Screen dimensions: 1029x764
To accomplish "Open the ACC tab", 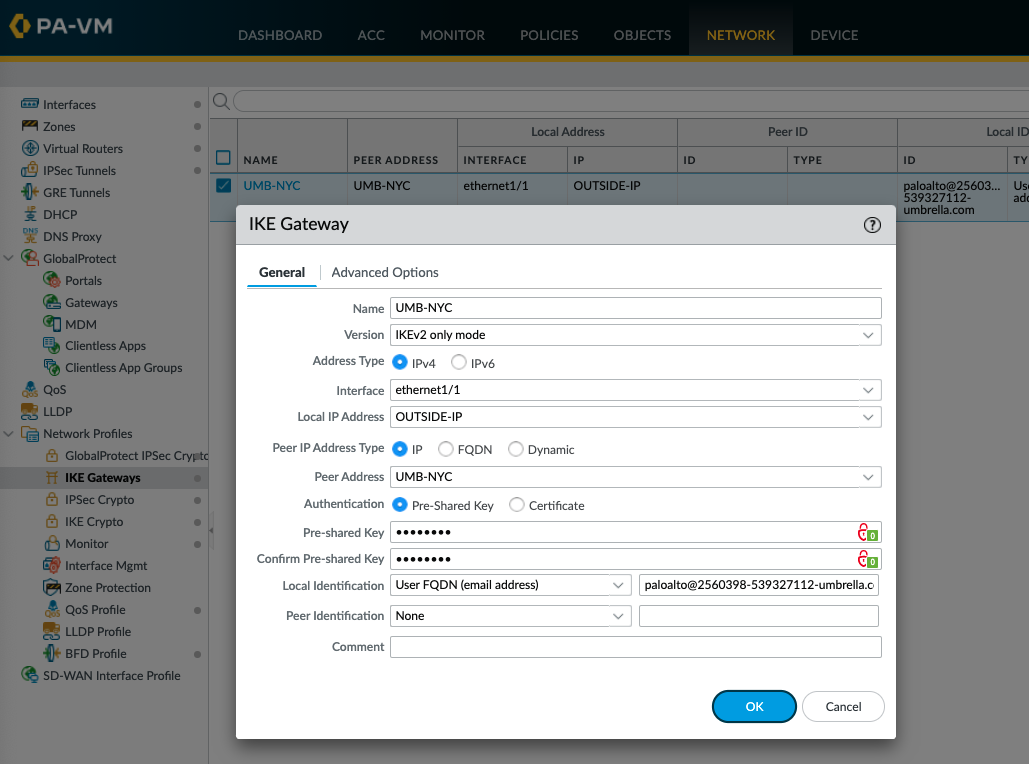I will (x=371, y=35).
